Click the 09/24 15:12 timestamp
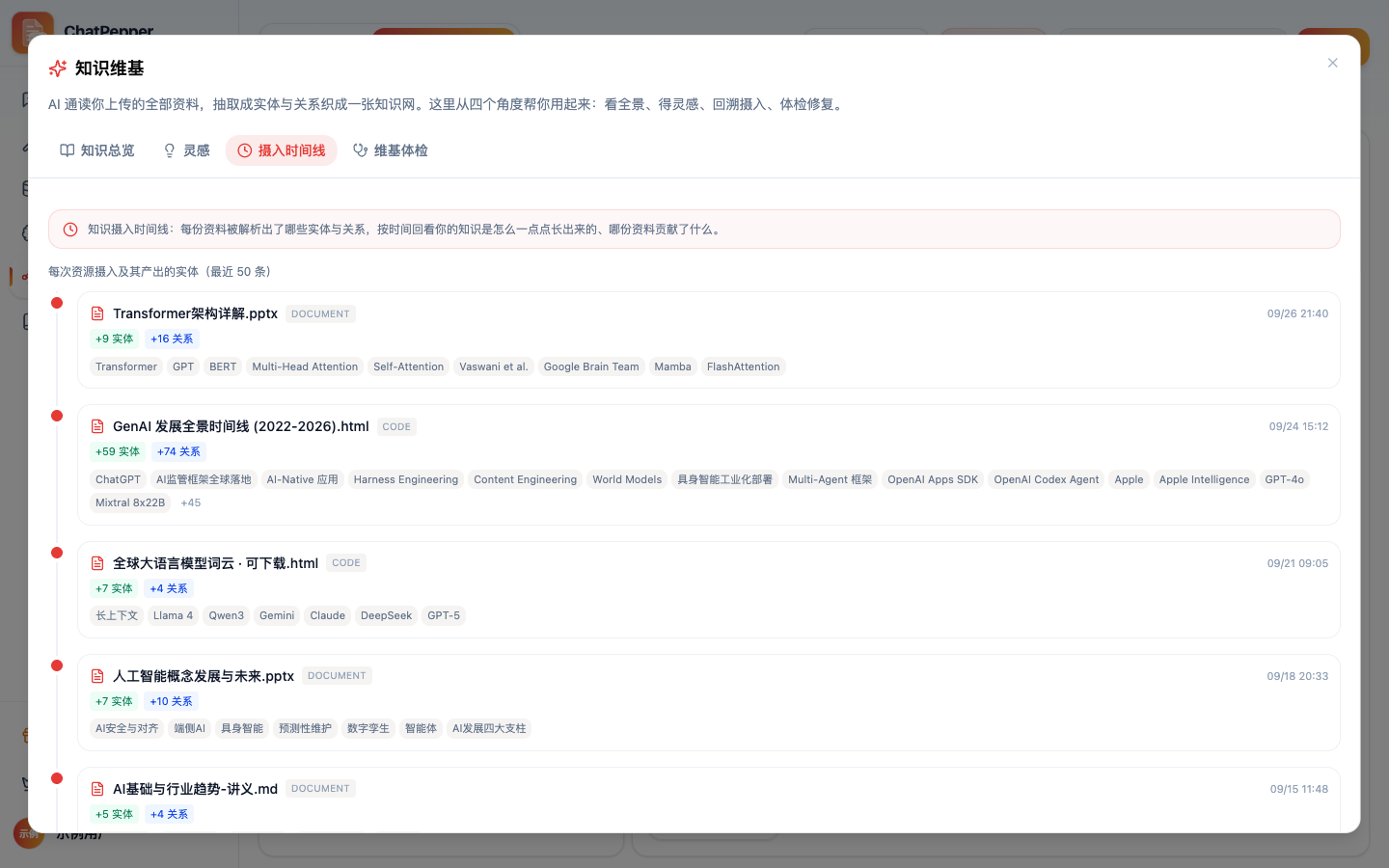The height and width of the screenshot is (868, 1389). click(1298, 426)
